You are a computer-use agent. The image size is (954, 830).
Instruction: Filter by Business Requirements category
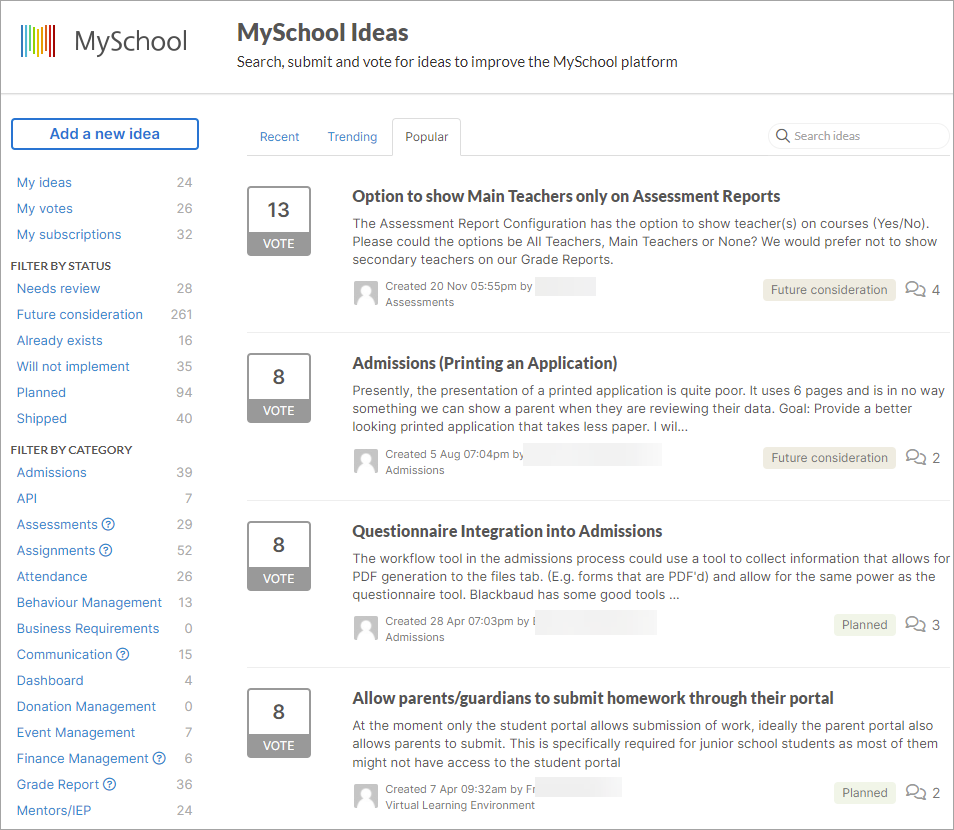click(x=88, y=629)
